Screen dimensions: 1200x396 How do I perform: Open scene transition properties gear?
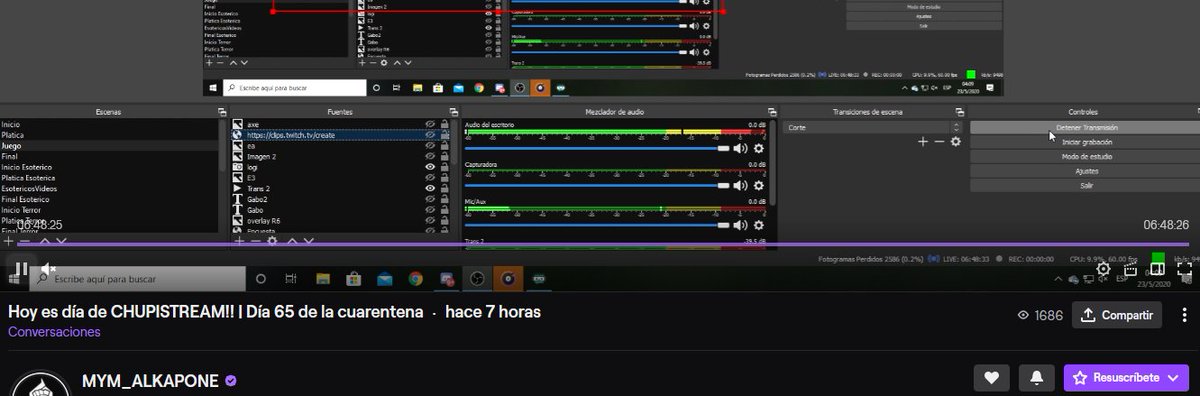[956, 142]
